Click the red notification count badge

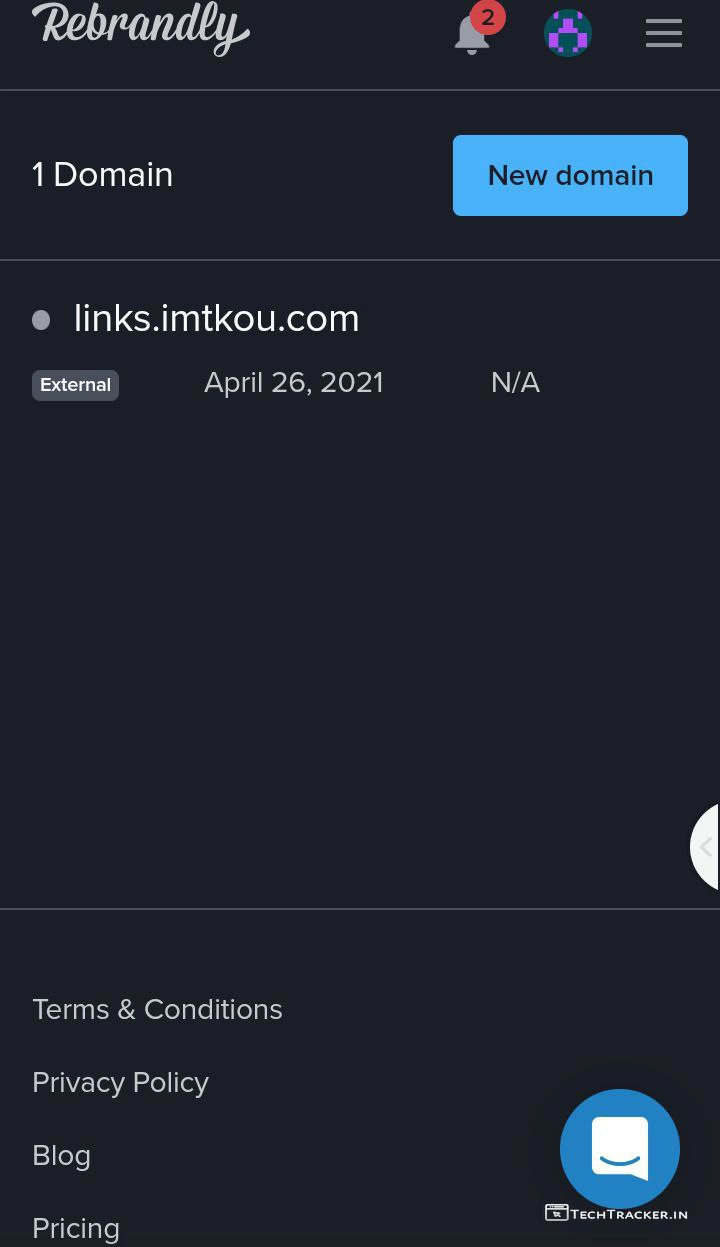(x=488, y=17)
